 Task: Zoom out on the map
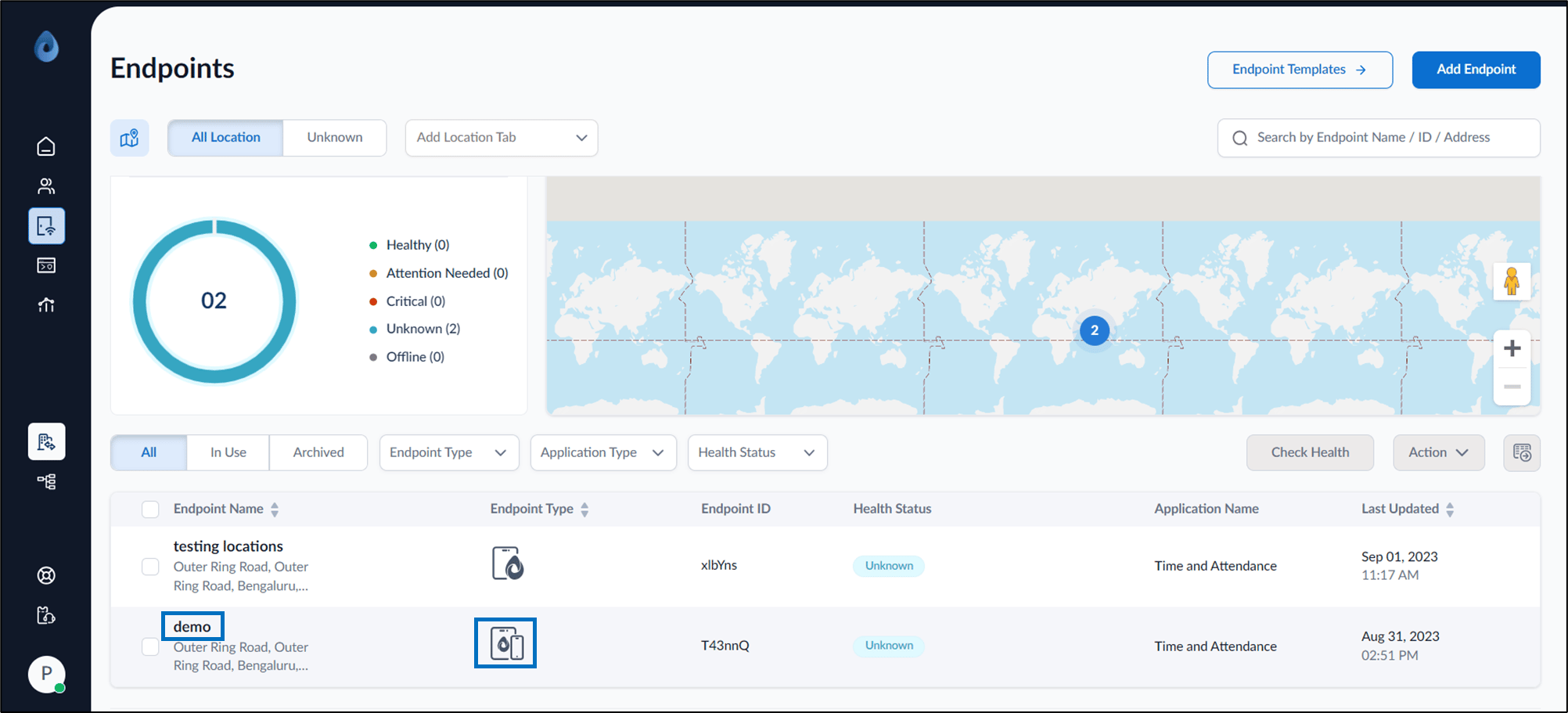click(x=1512, y=387)
